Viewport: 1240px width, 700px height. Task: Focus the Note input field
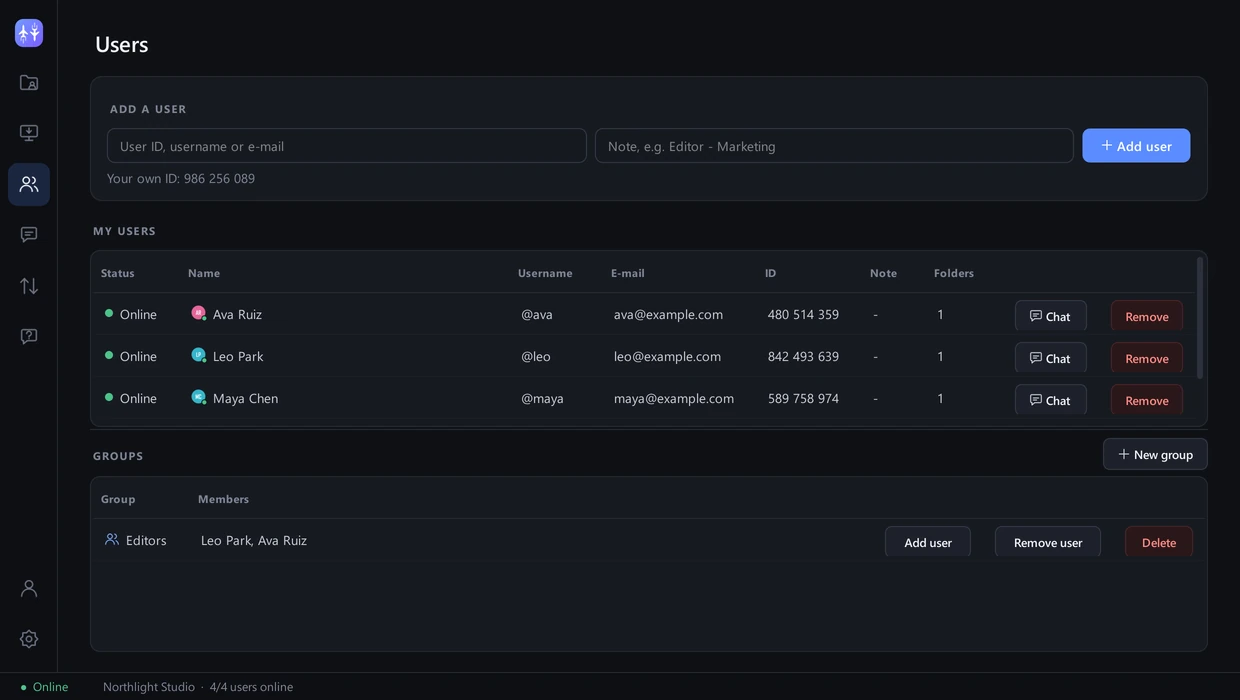[834, 146]
